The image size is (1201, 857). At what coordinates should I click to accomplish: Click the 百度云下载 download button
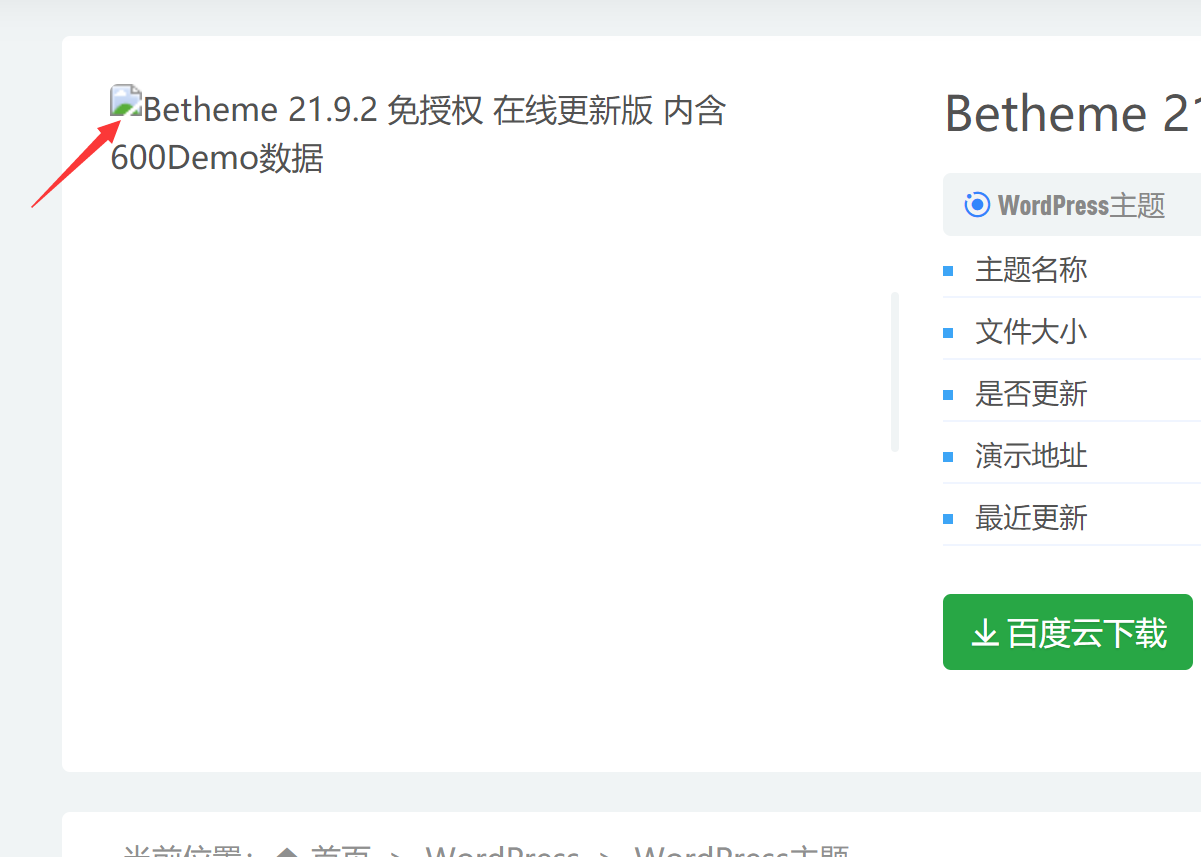tap(1067, 632)
